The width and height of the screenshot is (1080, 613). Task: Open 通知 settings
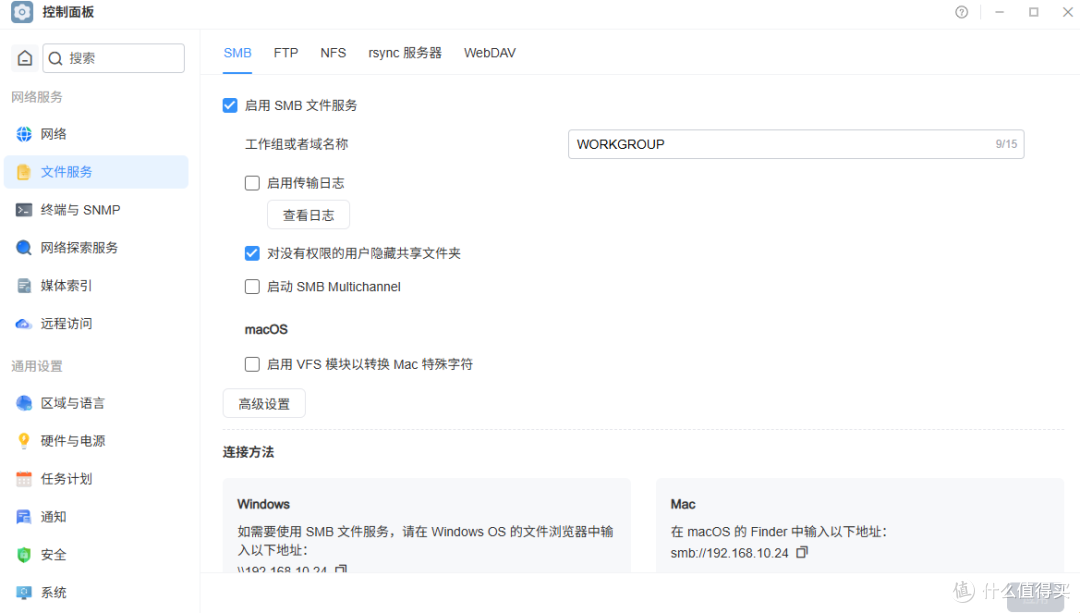click(96, 517)
